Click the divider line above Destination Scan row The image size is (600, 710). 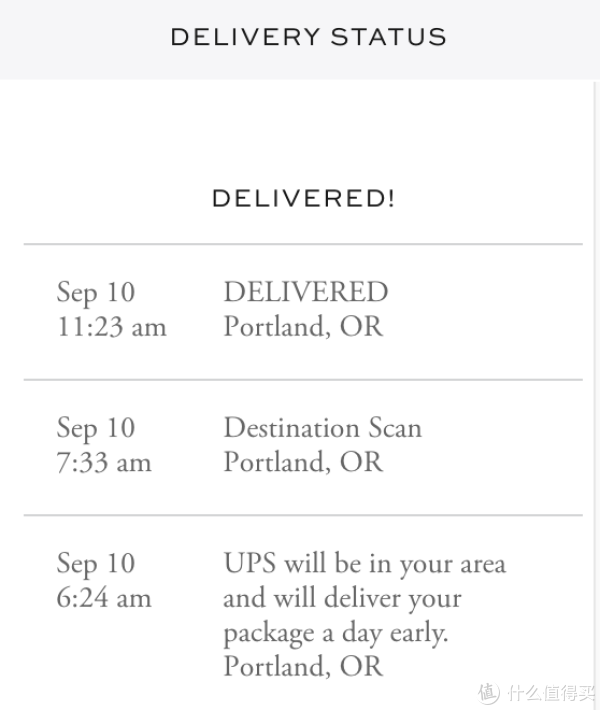tap(303, 380)
